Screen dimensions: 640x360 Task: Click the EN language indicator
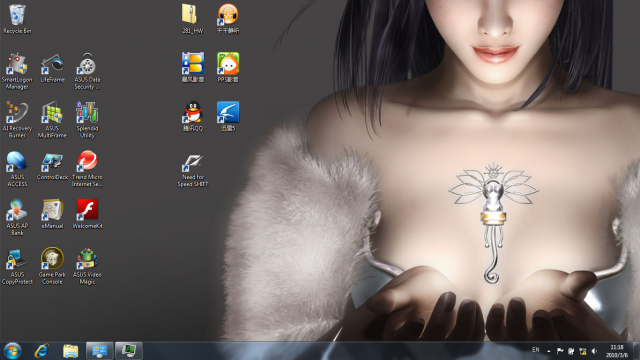point(536,350)
